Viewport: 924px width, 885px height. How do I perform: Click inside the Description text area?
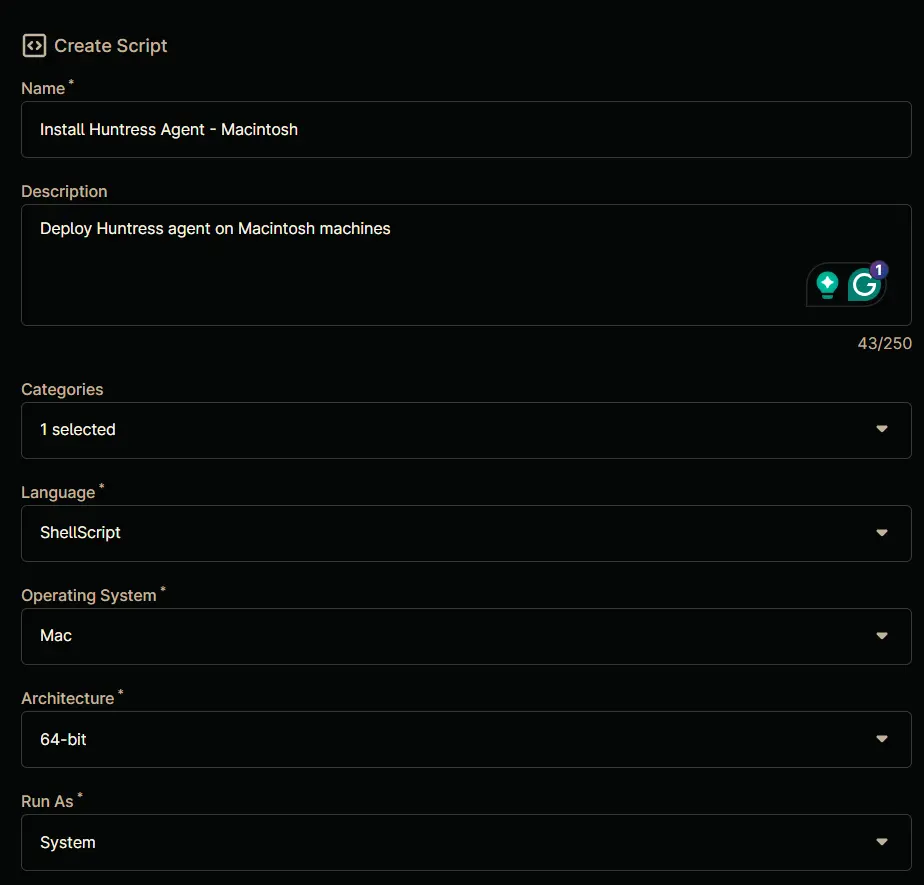click(466, 265)
